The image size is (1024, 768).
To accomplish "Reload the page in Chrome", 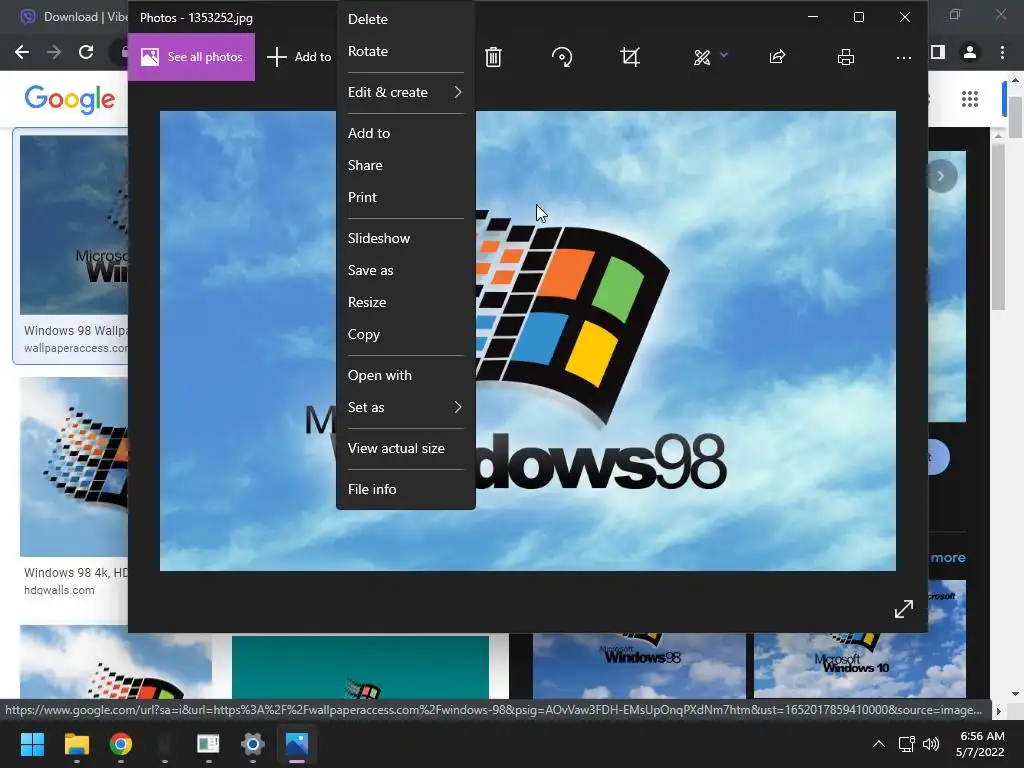I will tap(86, 52).
